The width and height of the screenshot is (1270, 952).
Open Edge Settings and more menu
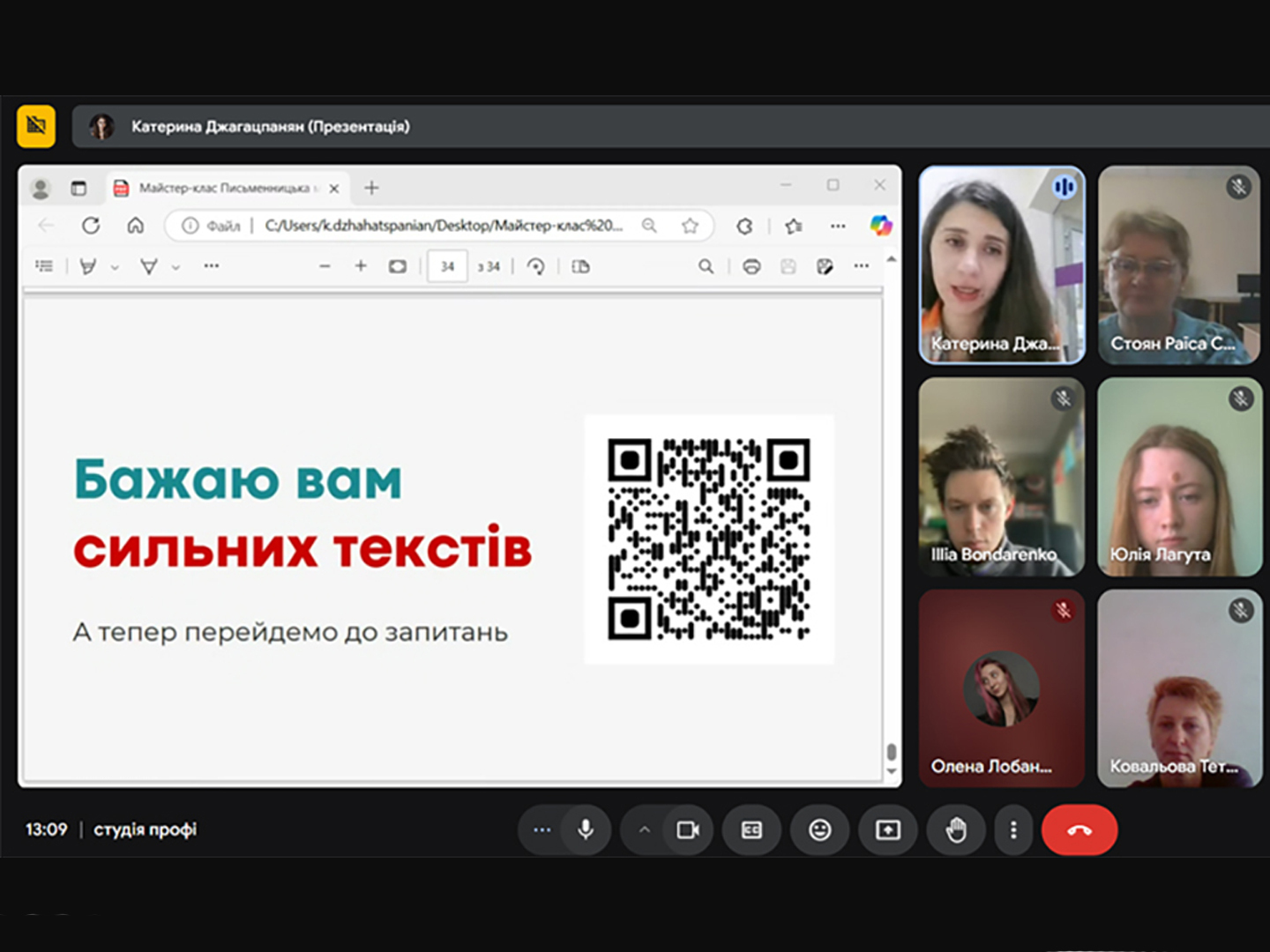838,227
